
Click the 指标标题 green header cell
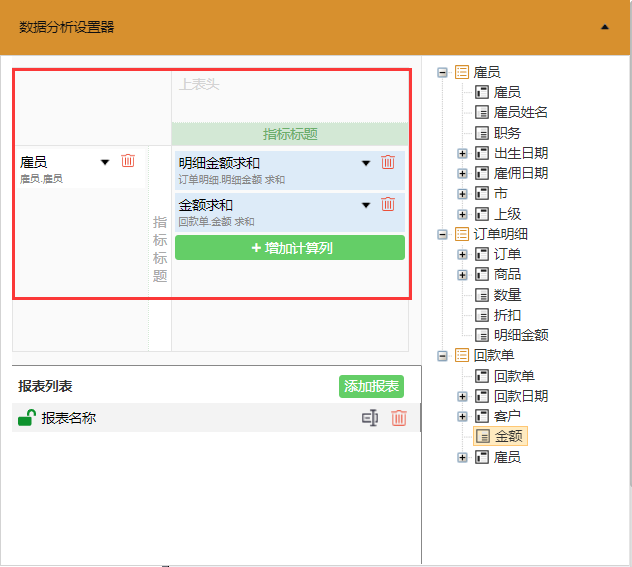click(x=290, y=134)
